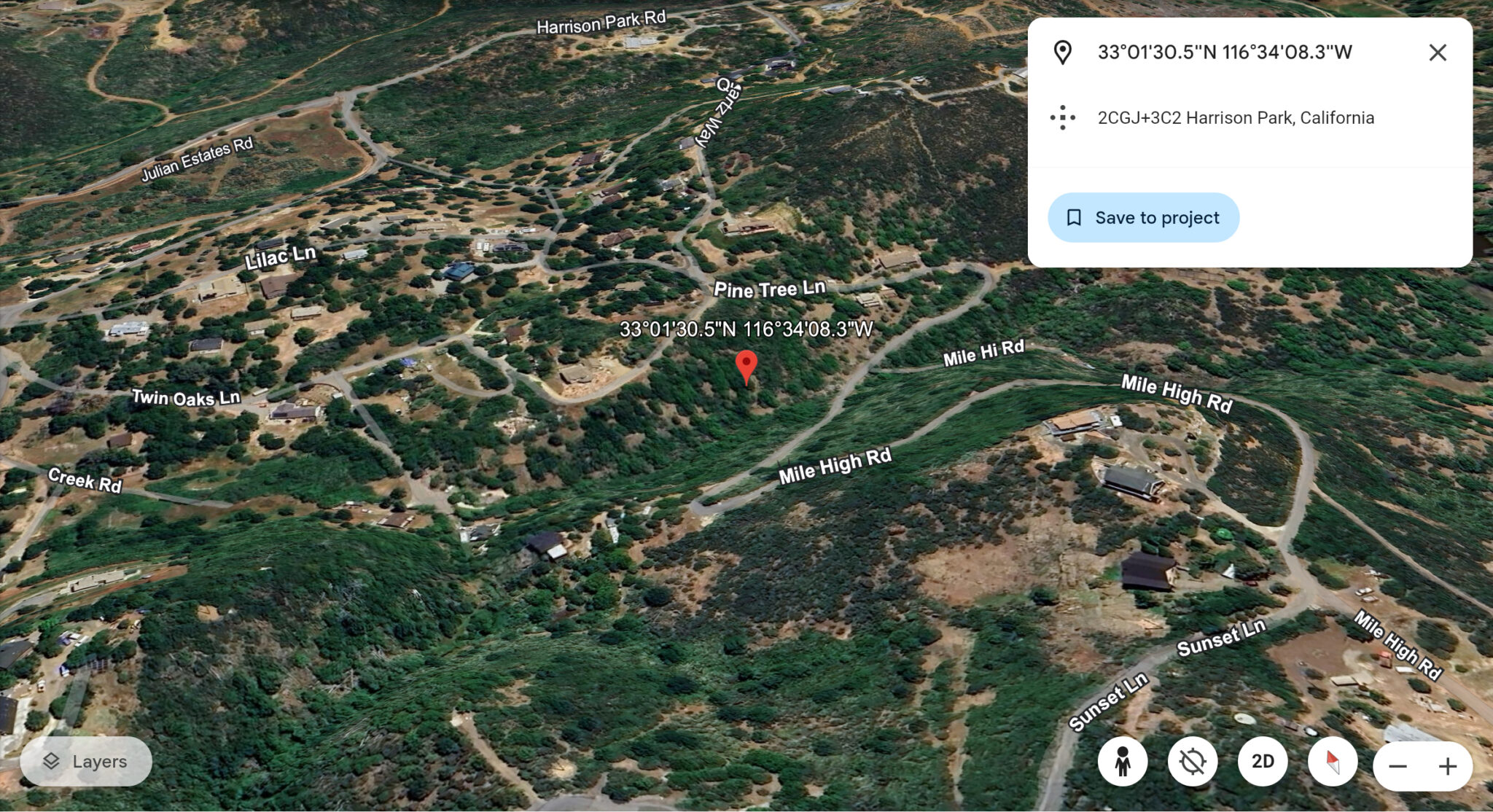The height and width of the screenshot is (812, 1493).
Task: Open the Layers panel
Action: pyautogui.click(x=86, y=762)
